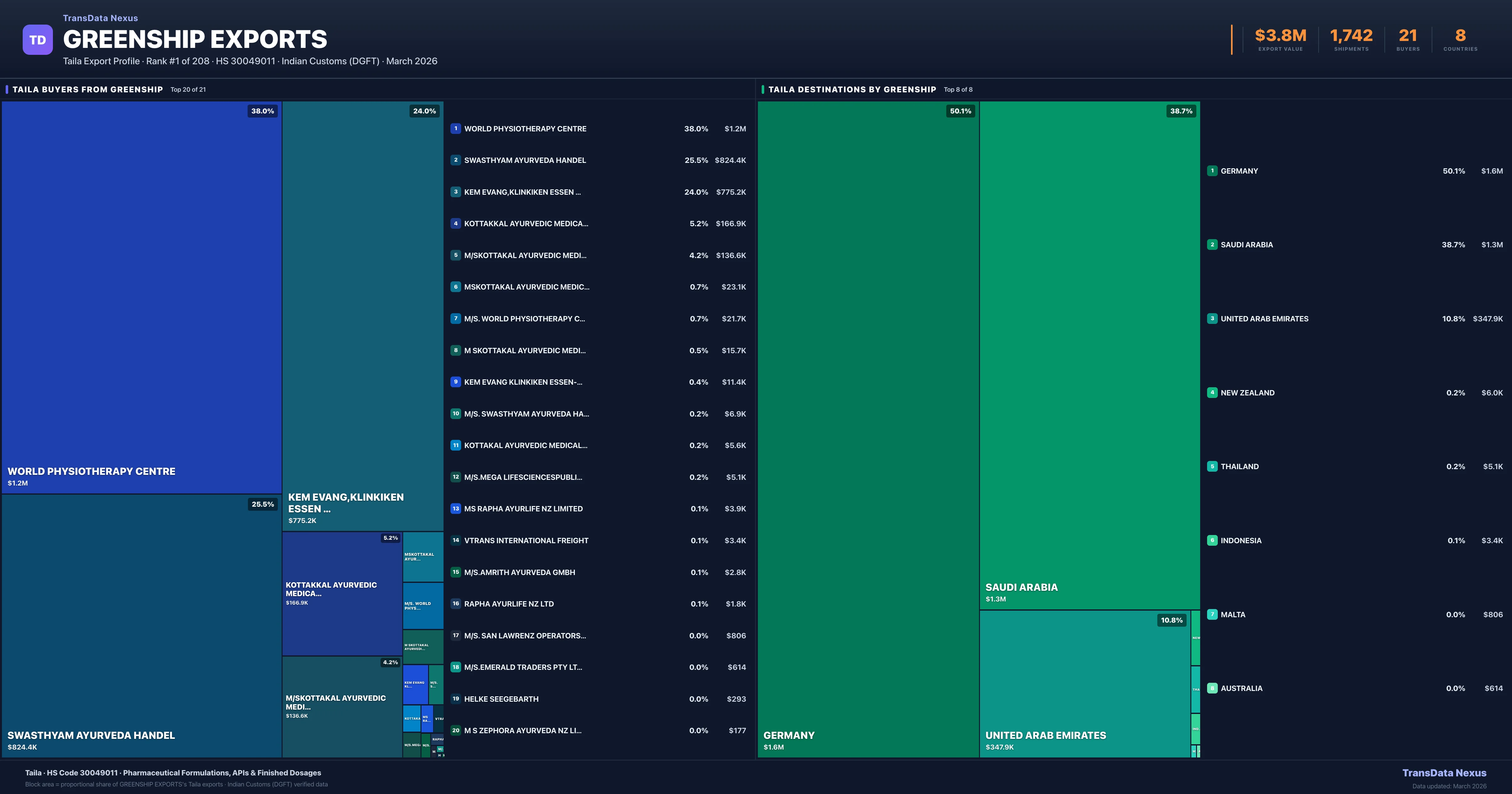The width and height of the screenshot is (1512, 794).
Task: Click the Saudi Arabia treemap block
Action: [x=1089, y=355]
